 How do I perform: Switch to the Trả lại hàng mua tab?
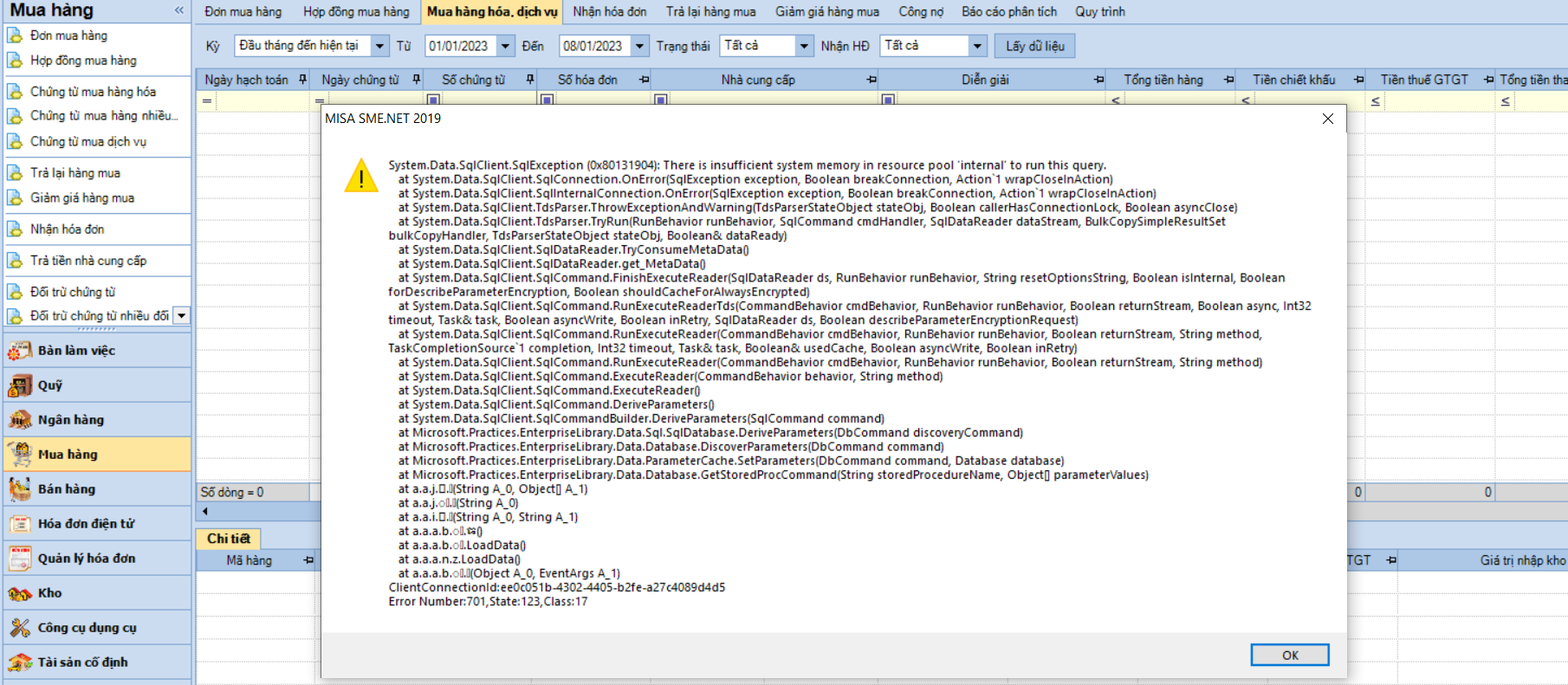[711, 12]
